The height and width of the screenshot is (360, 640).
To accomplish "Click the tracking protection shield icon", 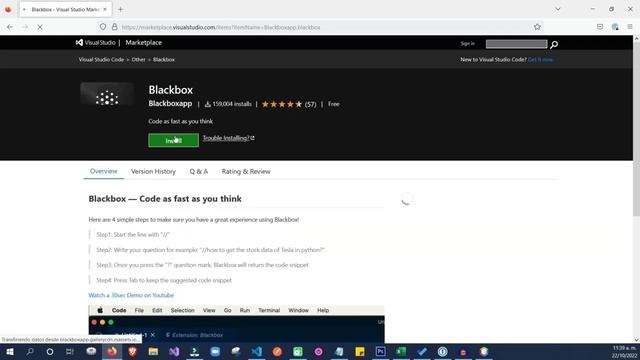I will tap(103, 27).
